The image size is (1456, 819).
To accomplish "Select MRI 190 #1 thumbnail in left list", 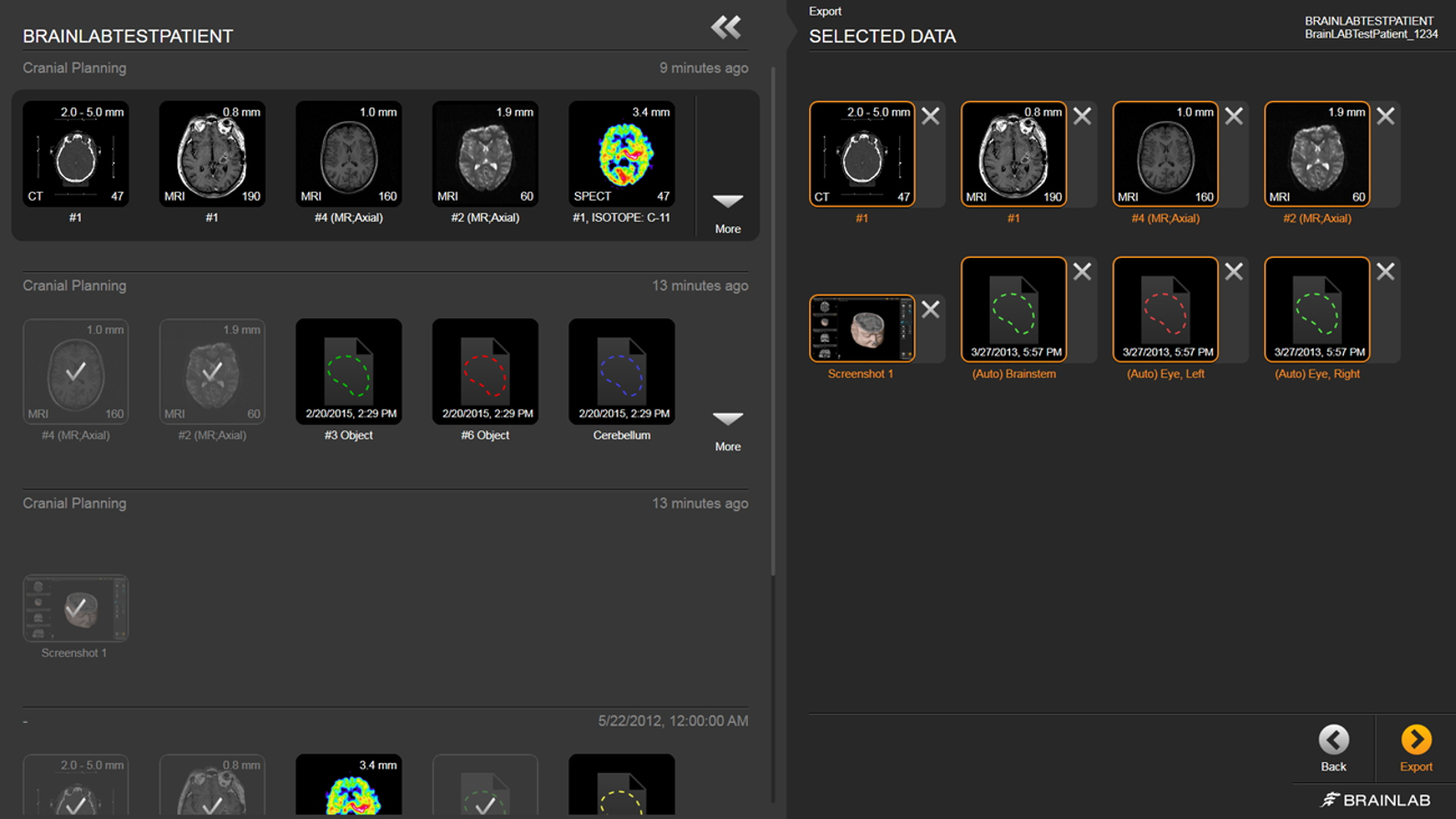I will pyautogui.click(x=212, y=154).
